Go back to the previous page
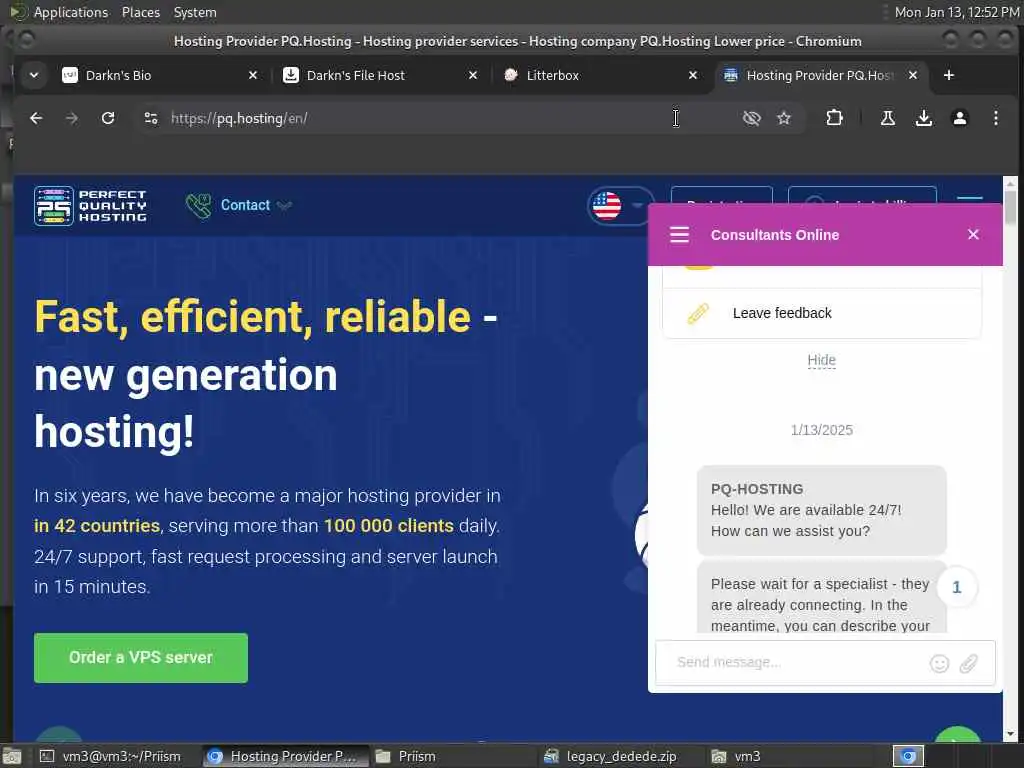The height and width of the screenshot is (768, 1024). (37, 118)
